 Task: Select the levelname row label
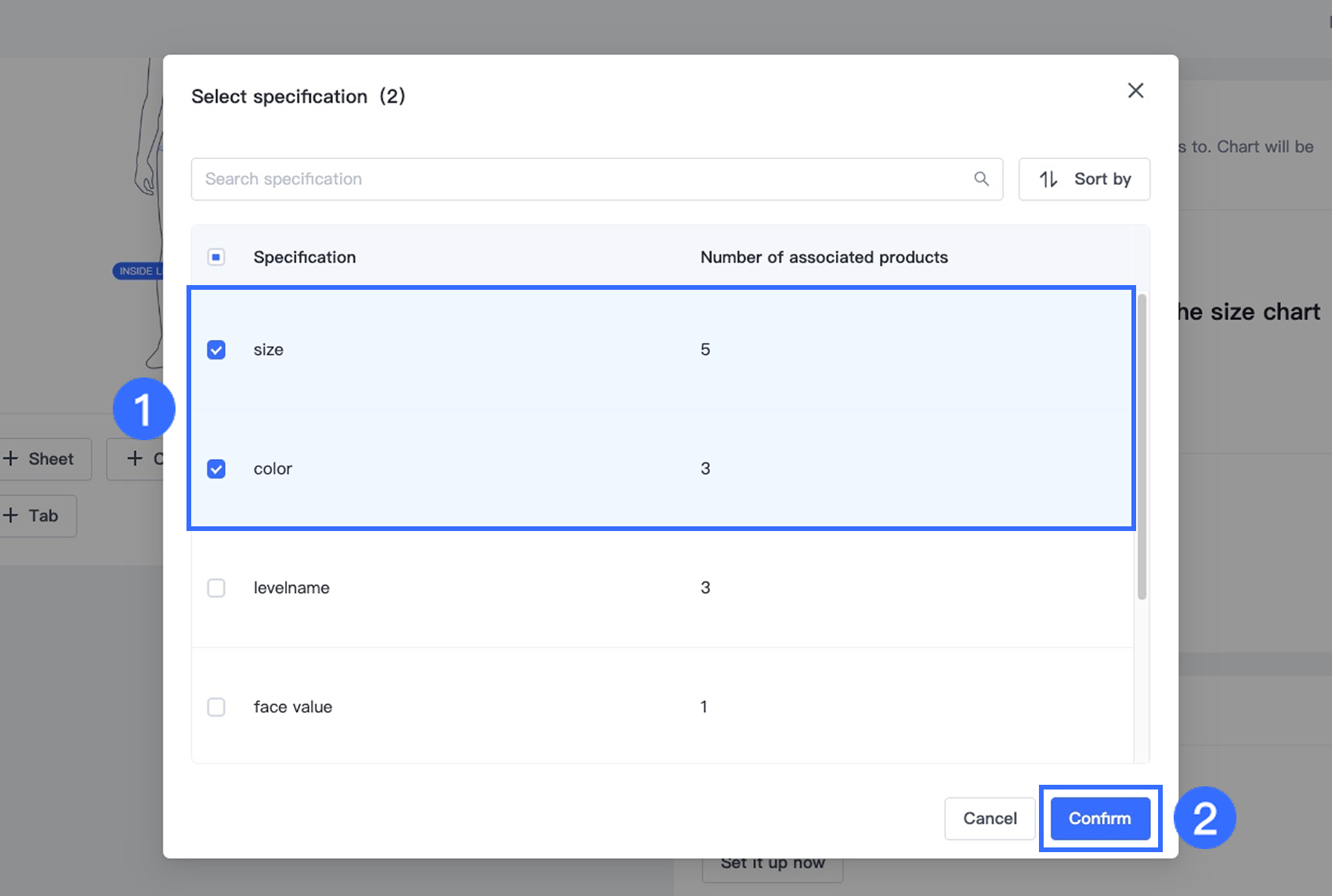[291, 588]
